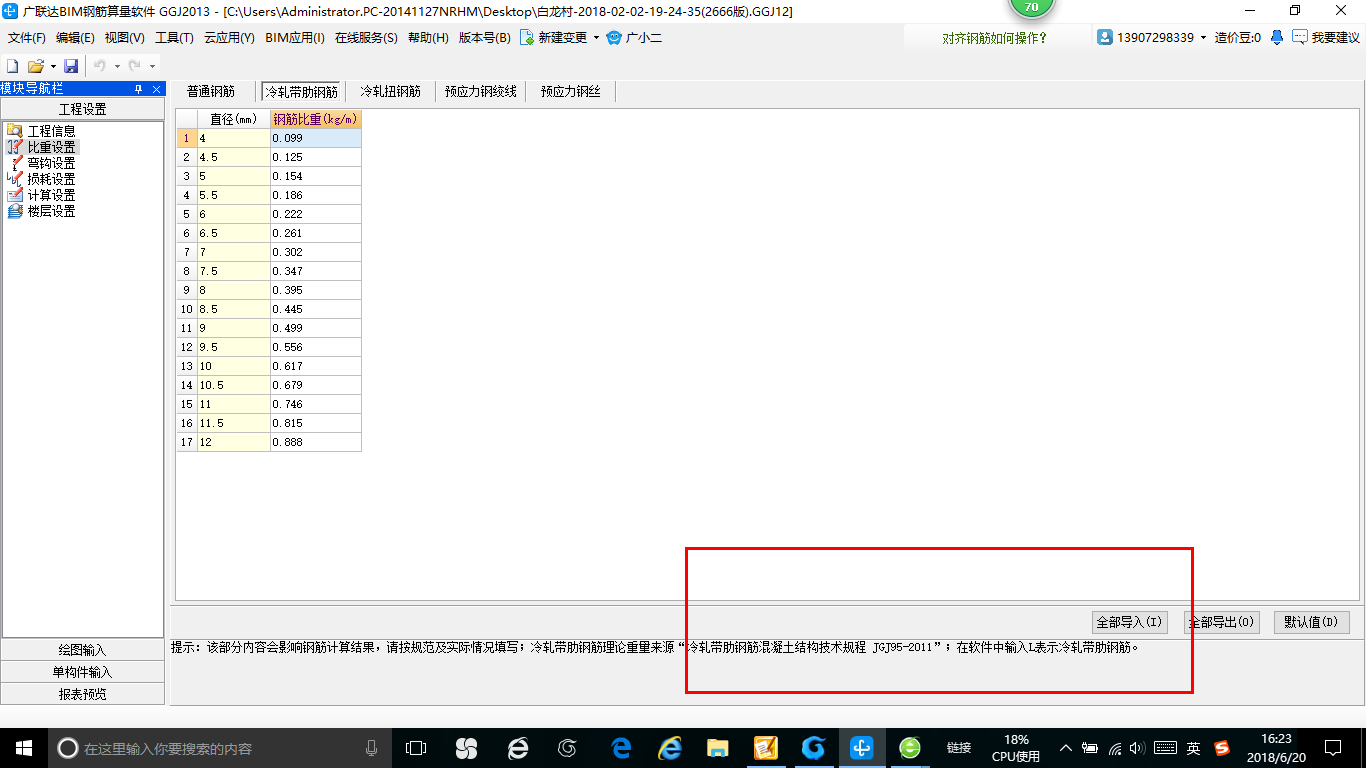Click the 钢筋比重(kg/m) column header

click(316, 119)
